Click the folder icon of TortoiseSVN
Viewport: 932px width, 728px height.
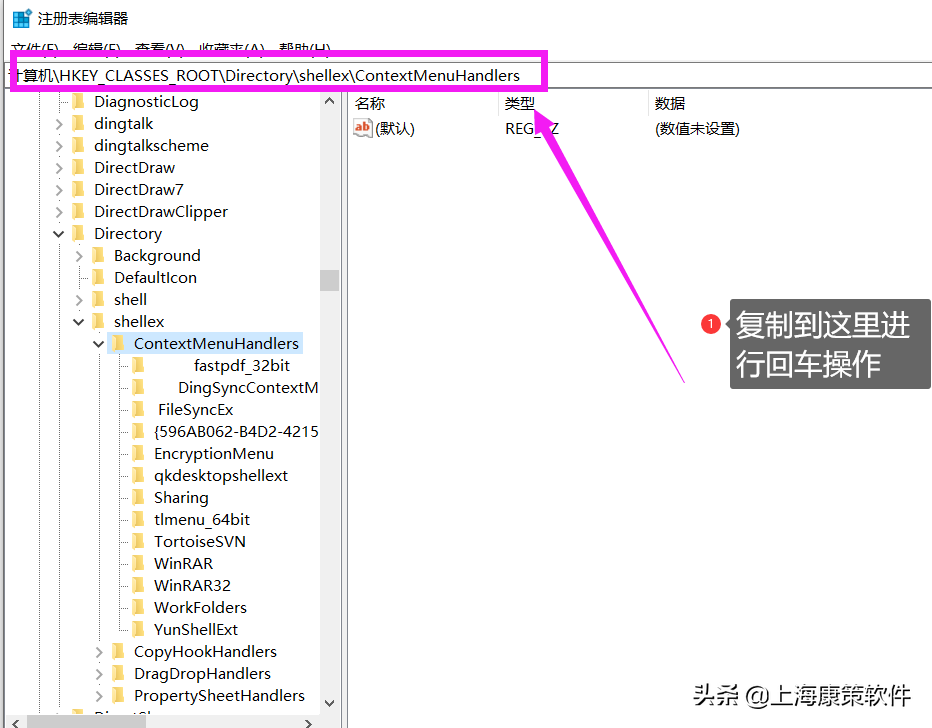coord(138,541)
